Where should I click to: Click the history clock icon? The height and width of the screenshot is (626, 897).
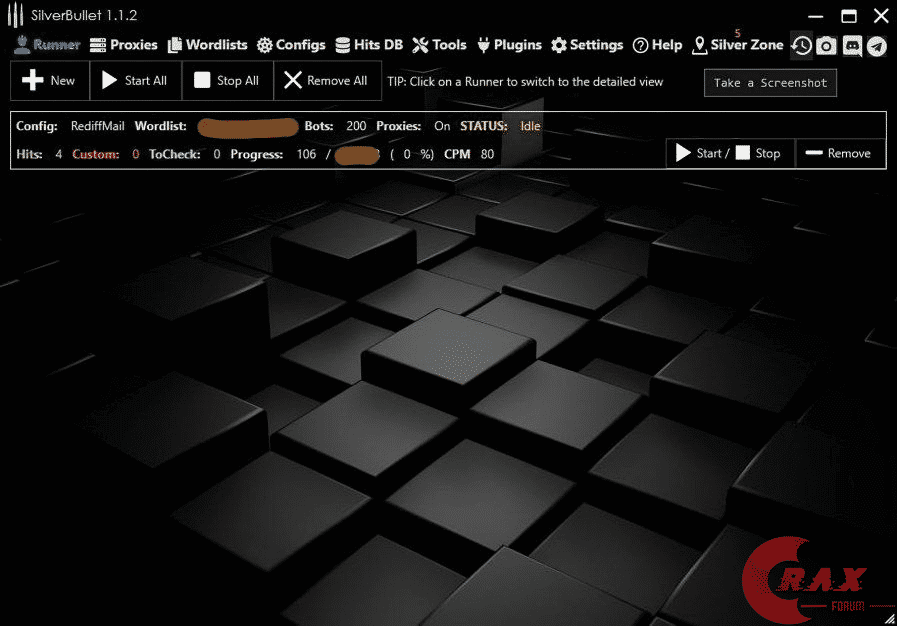click(x=801, y=46)
